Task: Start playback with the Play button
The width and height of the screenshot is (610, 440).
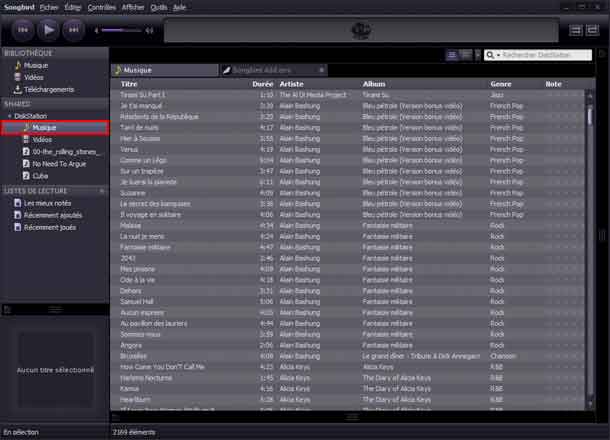Action: 48,30
